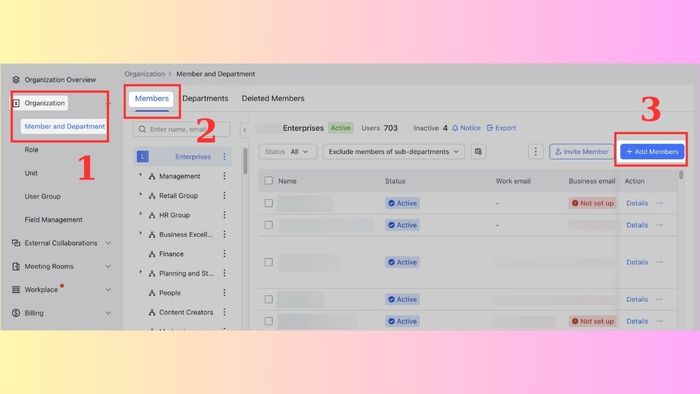Open Details for the first member
The image size is (700, 394).
click(x=637, y=203)
